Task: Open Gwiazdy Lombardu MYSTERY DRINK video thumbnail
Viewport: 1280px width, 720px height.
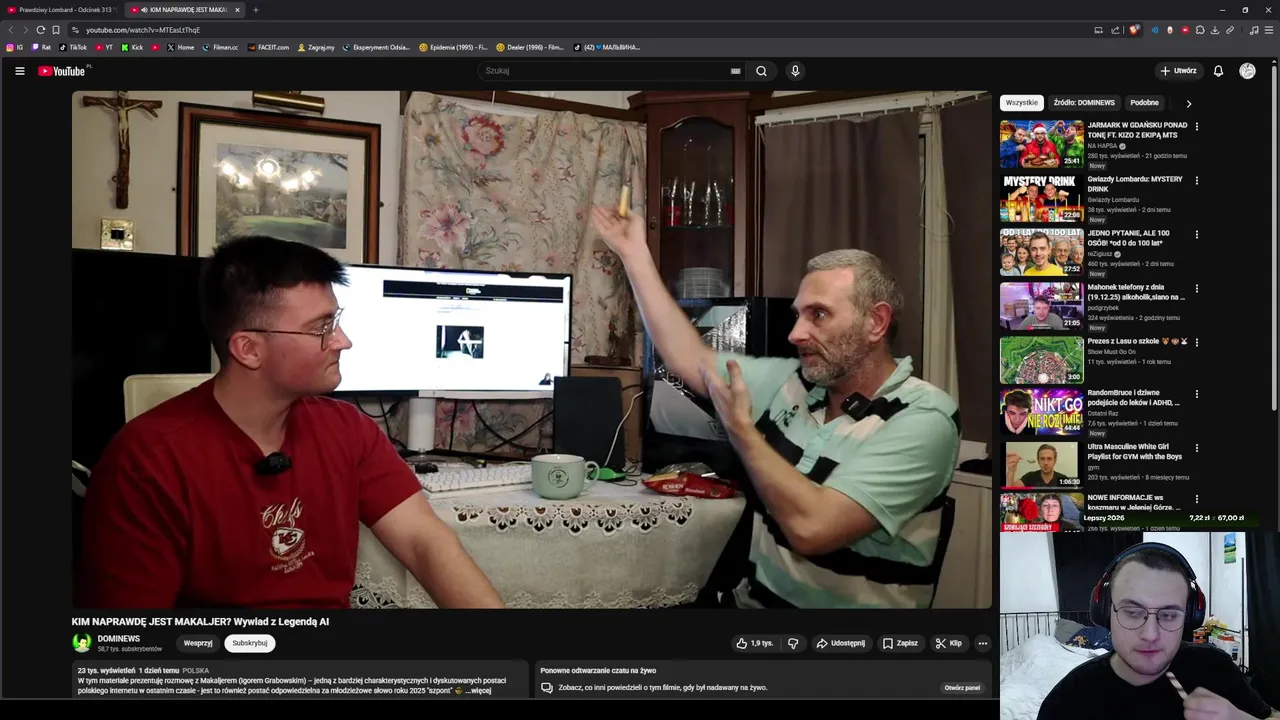Action: [1041, 198]
